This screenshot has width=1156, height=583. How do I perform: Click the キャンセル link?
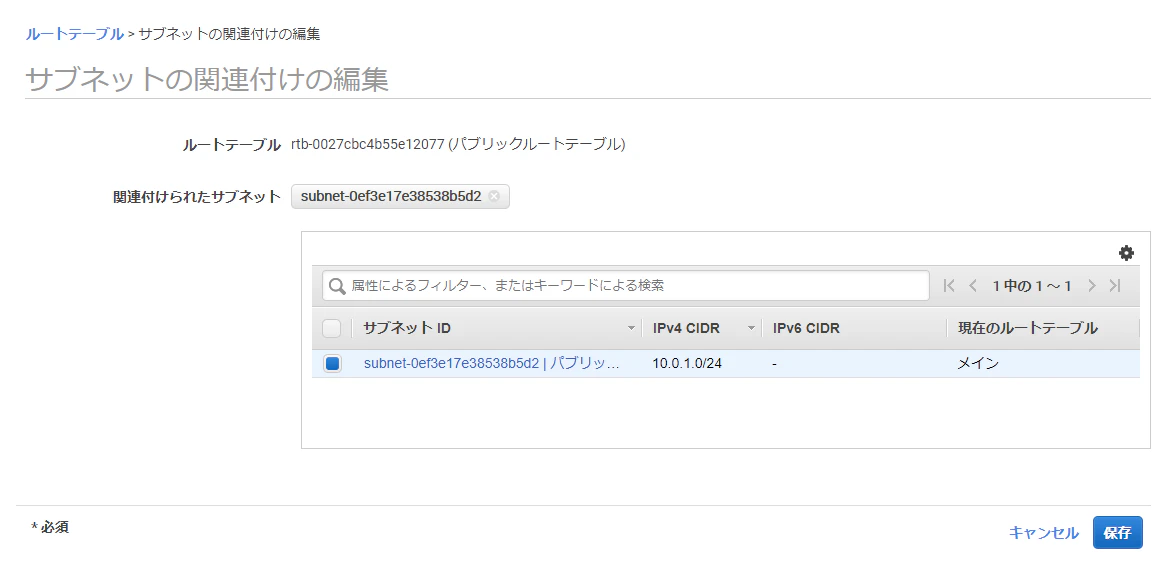pos(1043,533)
